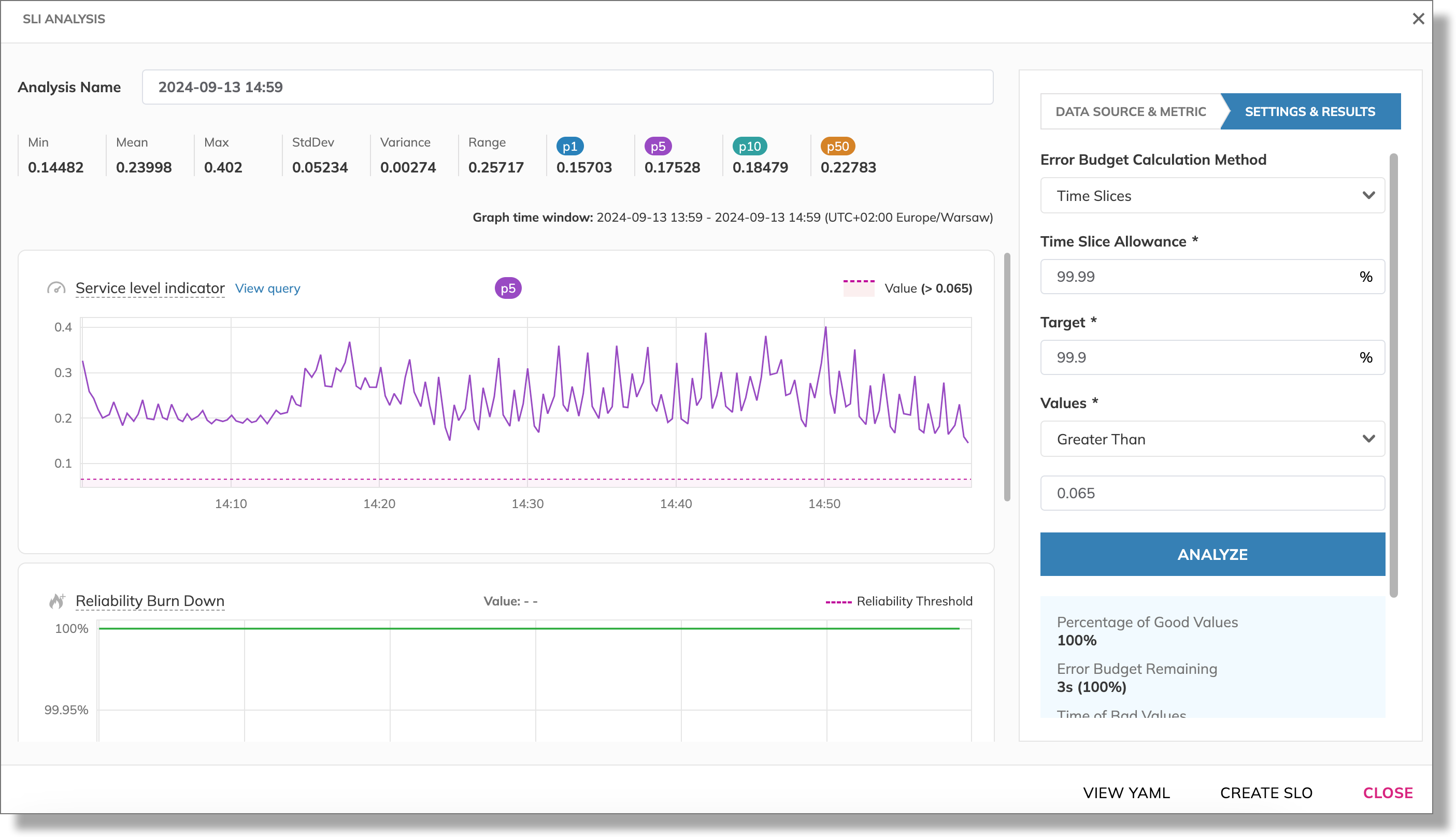Image resolution: width=1456 pixels, height=837 pixels.
Task: Click the Graph time window text
Action: (x=733, y=218)
